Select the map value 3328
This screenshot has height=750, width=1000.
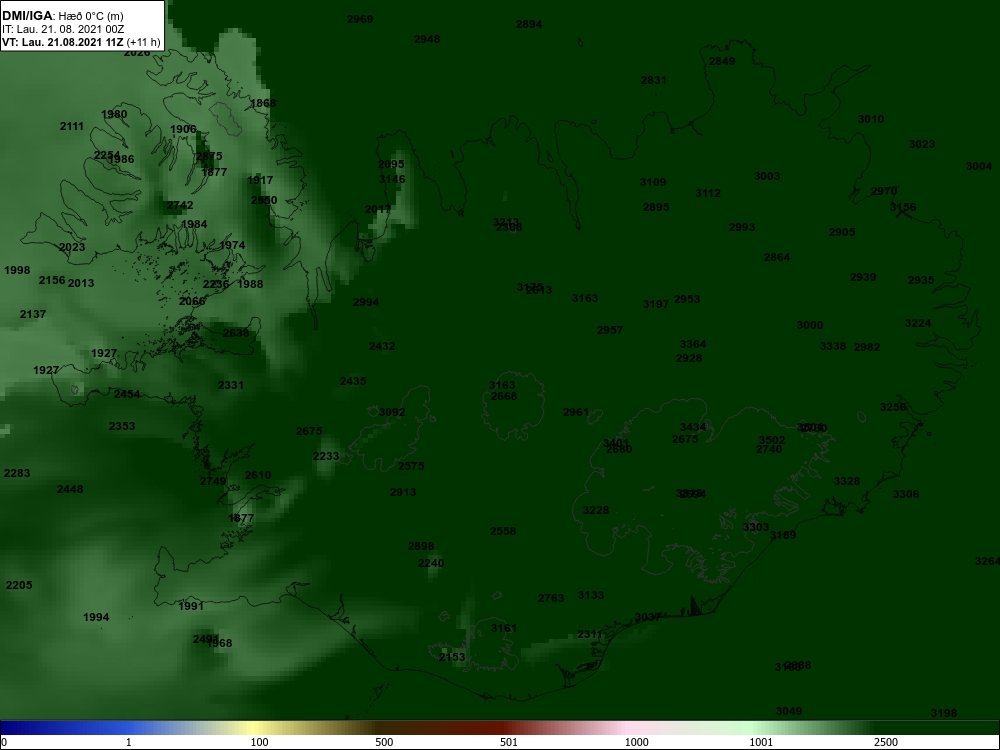pyautogui.click(x=847, y=482)
